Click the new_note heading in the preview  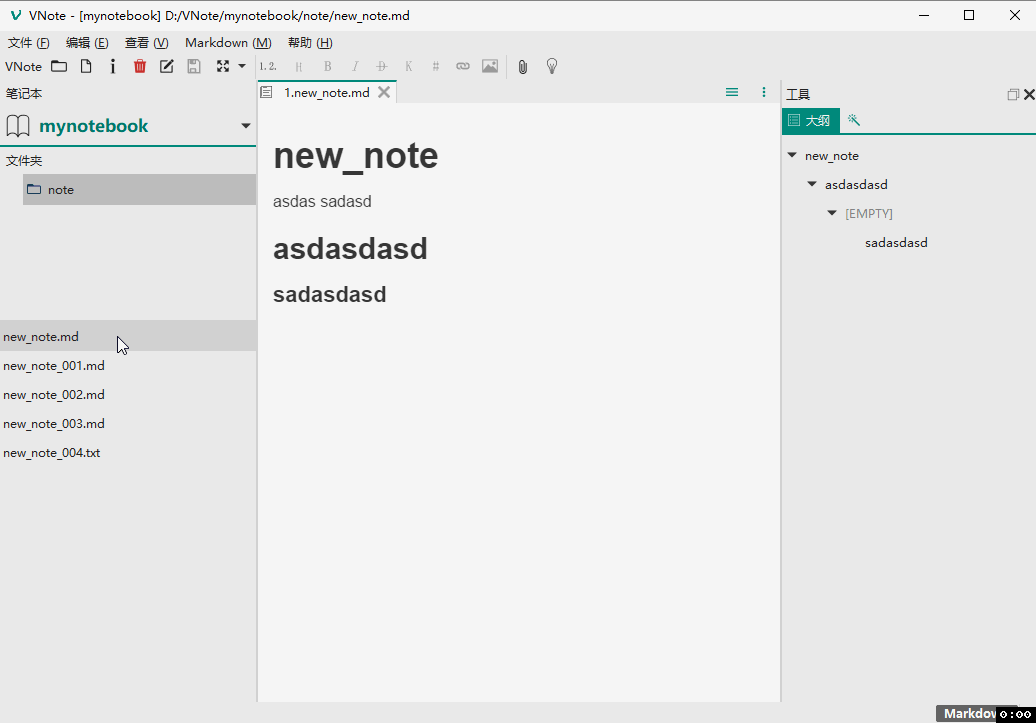coord(355,157)
